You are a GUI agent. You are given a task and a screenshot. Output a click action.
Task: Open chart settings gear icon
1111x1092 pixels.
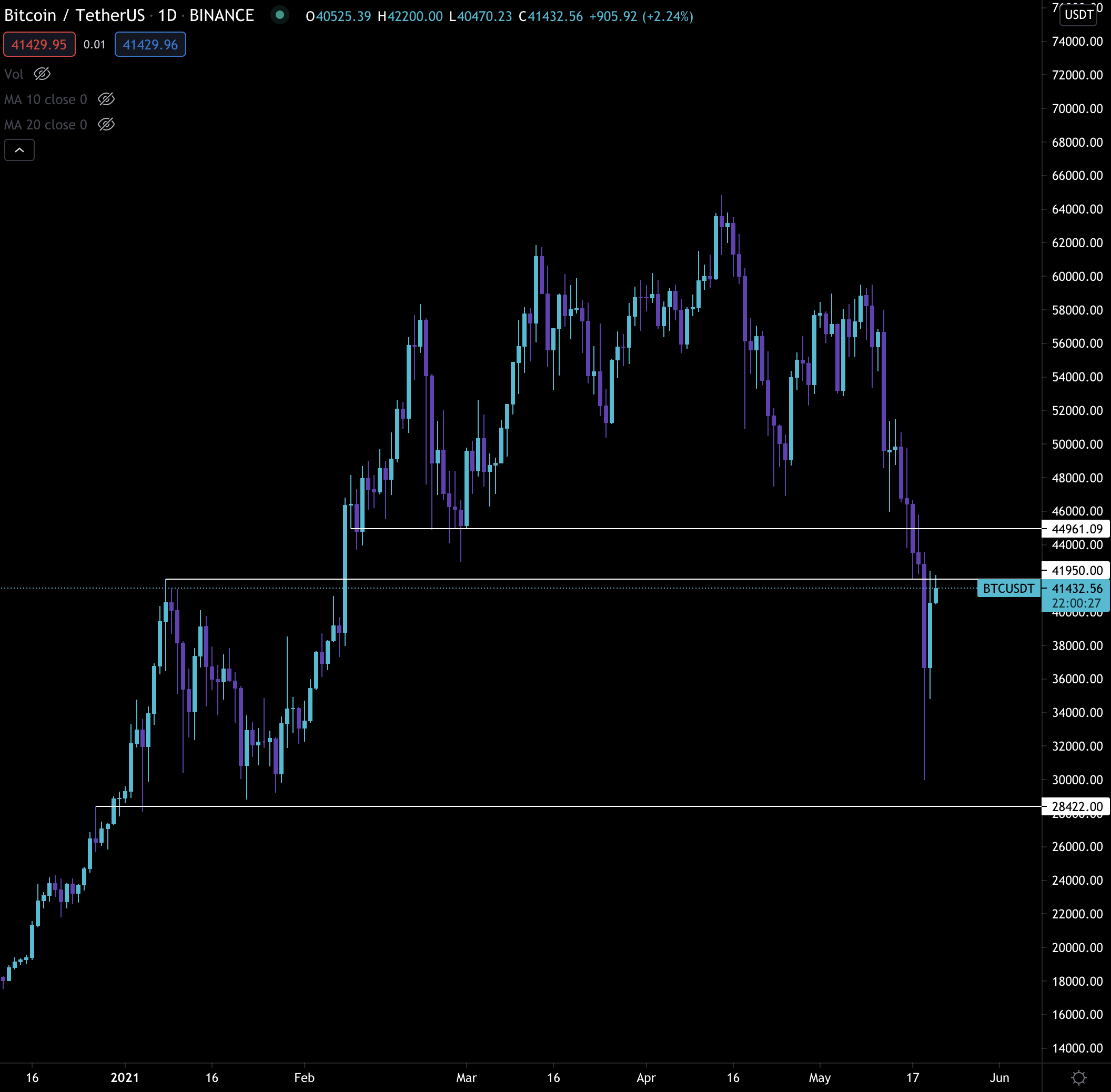tap(1078, 1078)
